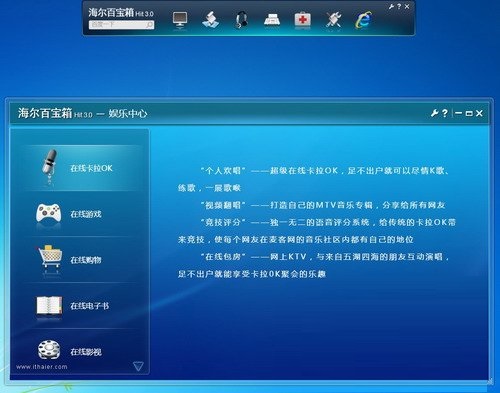The height and width of the screenshot is (393, 500).
Task: Maximize the 娱乐中心 window
Action: point(469,114)
